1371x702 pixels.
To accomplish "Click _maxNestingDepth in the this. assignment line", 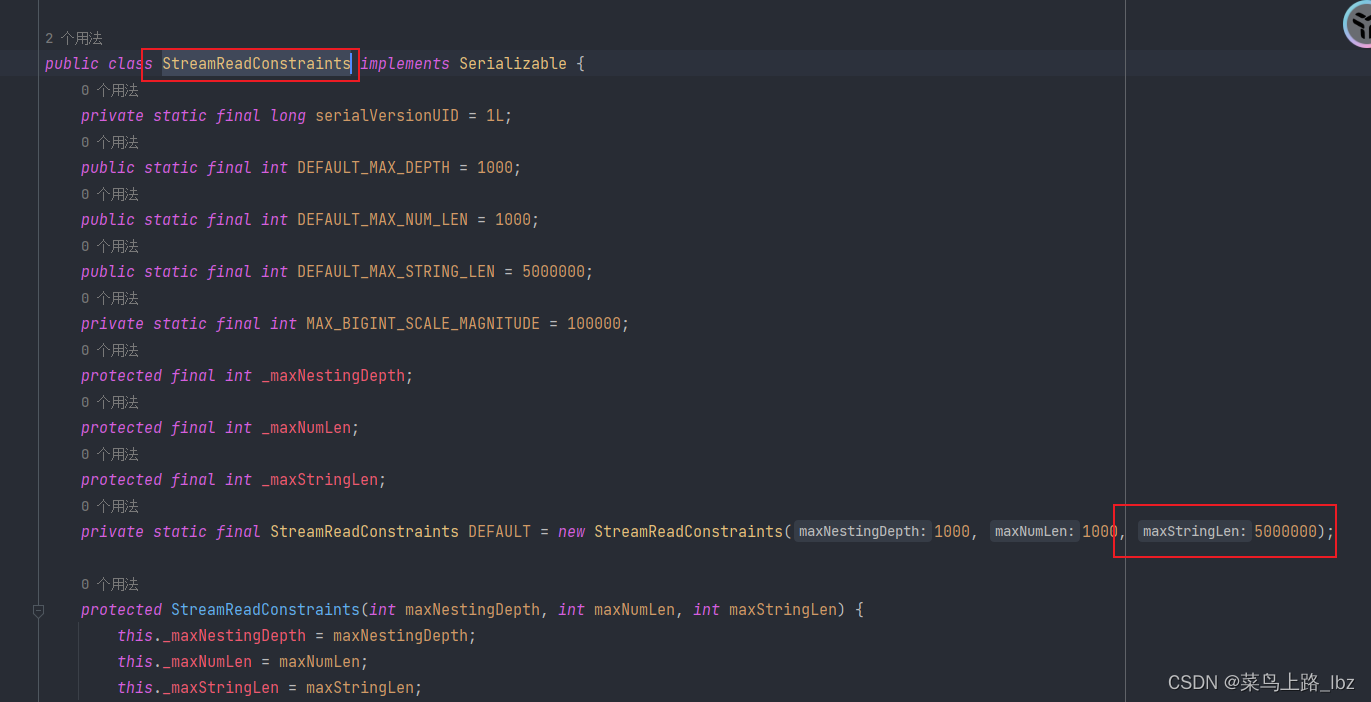I will (x=234, y=636).
